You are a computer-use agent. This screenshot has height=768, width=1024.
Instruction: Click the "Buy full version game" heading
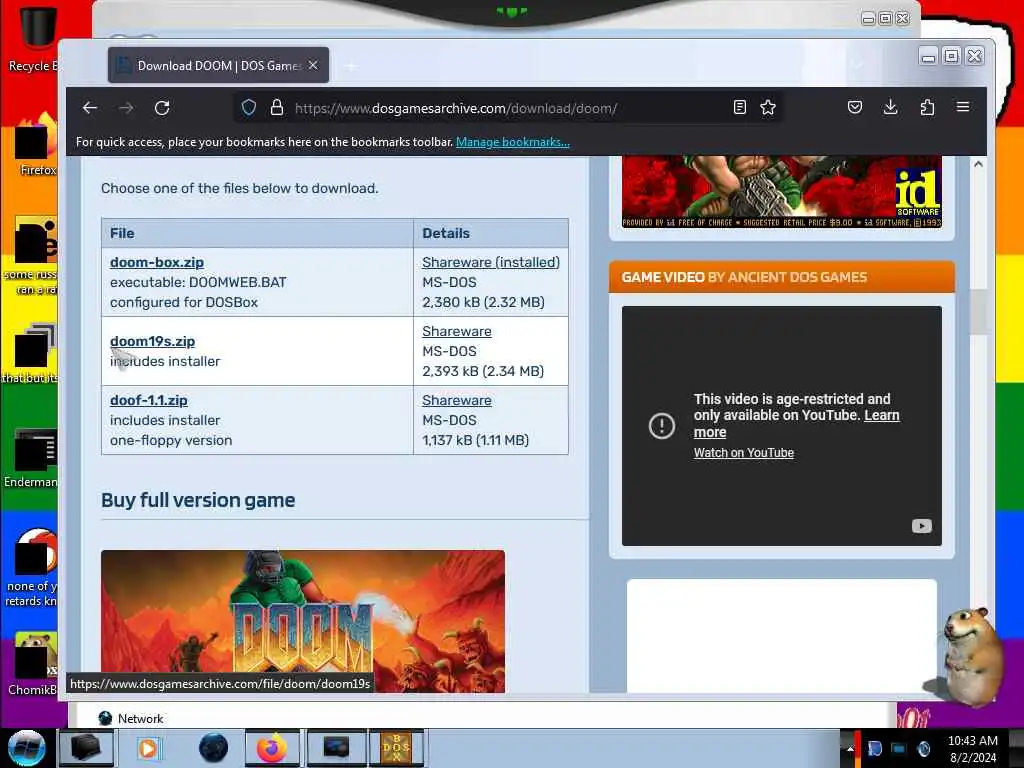pos(198,500)
